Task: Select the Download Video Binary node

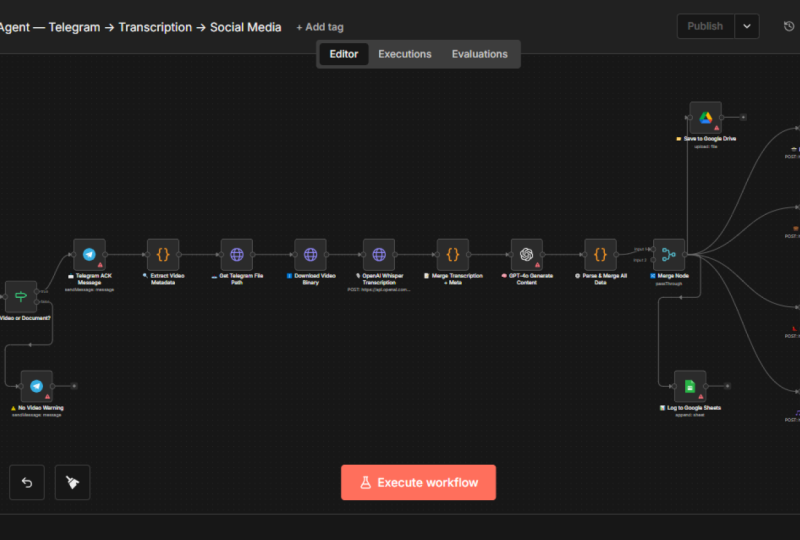Action: tap(310, 254)
